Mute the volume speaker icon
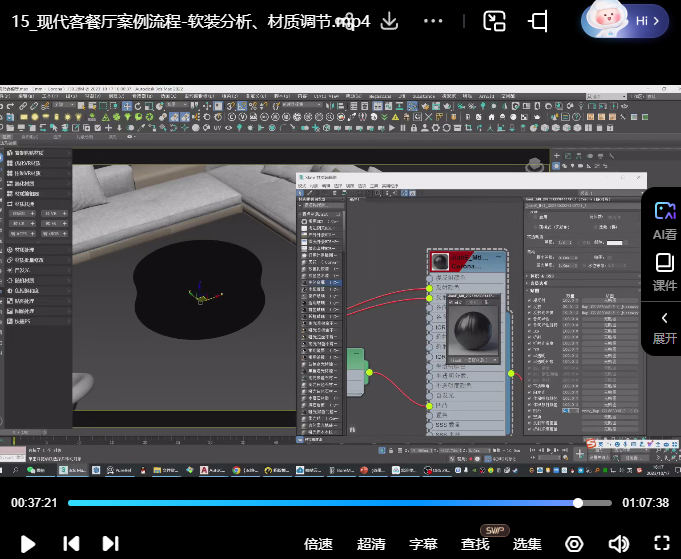 tap(619, 544)
